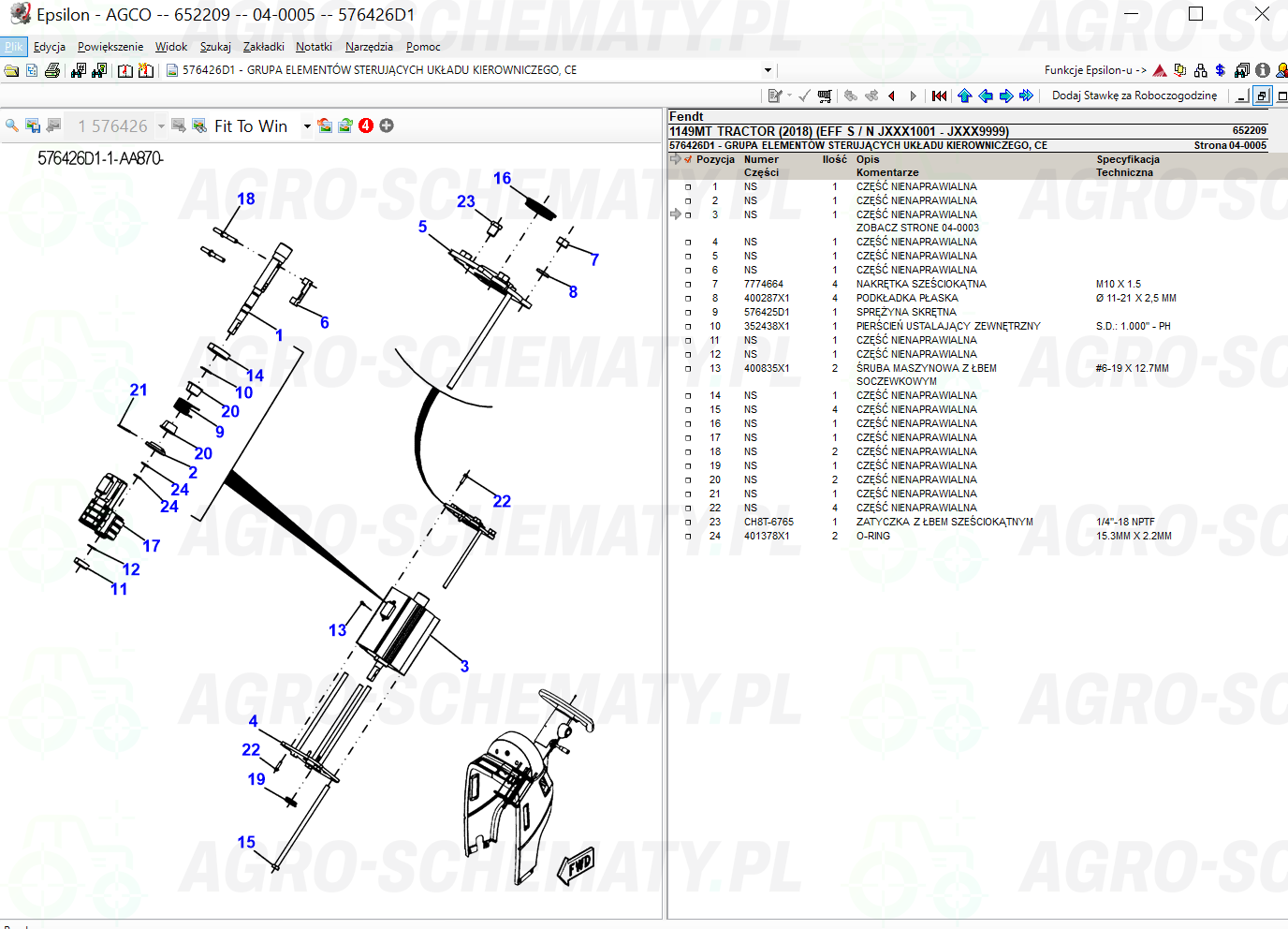Tick the checkbox for position 24 O-RING row
The image size is (1288, 929).
point(688,537)
